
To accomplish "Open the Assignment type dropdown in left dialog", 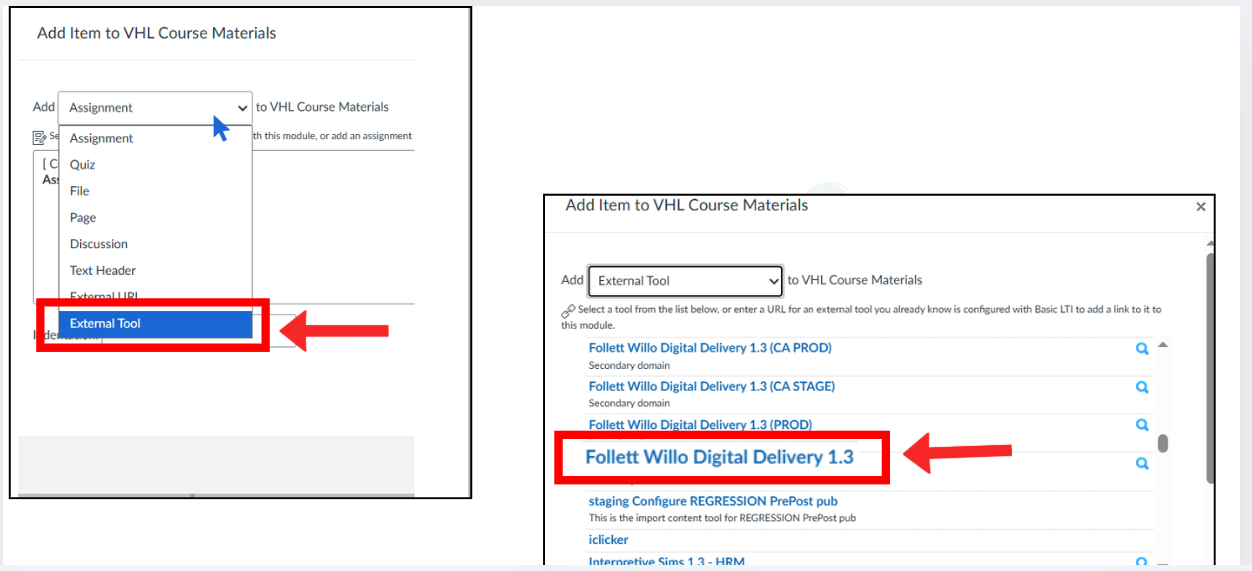I will (155, 108).
